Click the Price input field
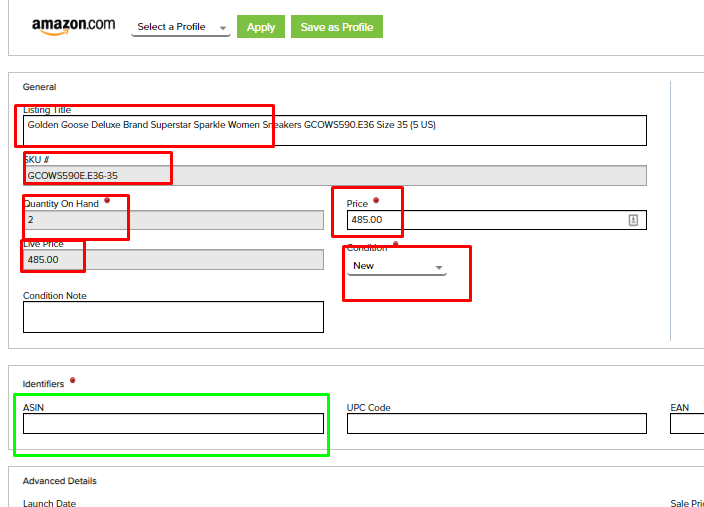The image size is (704, 507). [x=497, y=220]
